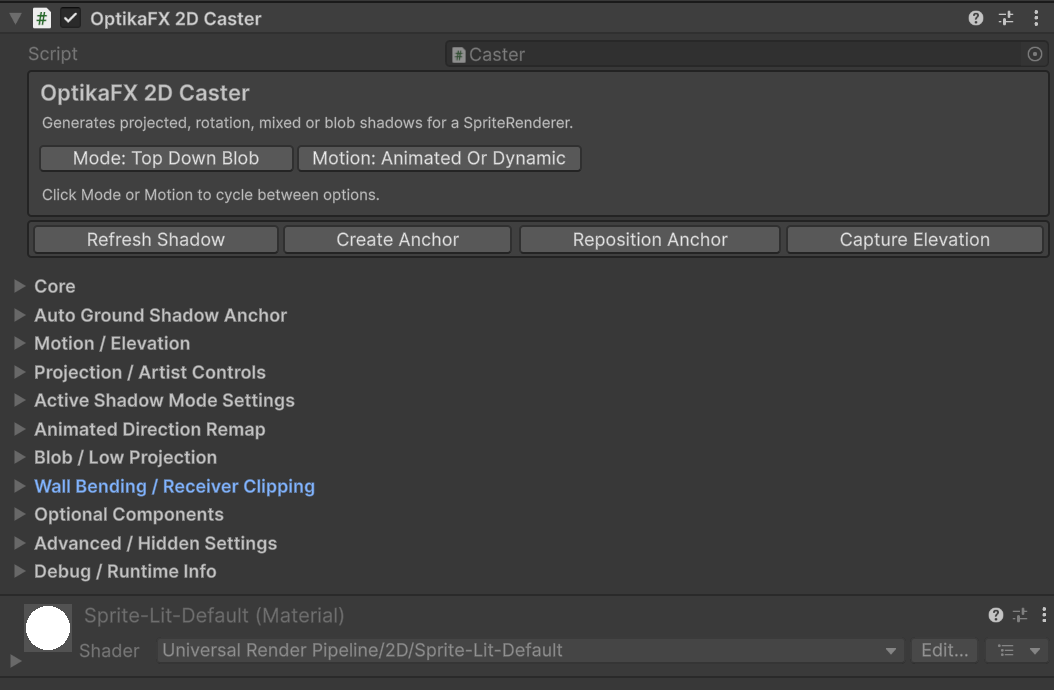Disable the OptikaFX 2D Caster component checkbox
Viewport: 1054px width, 690px height.
click(x=70, y=18)
